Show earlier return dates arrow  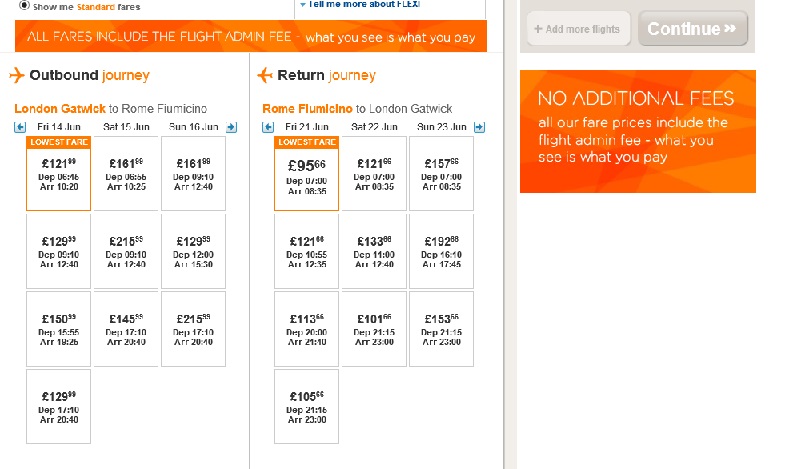pyautogui.click(x=267, y=127)
